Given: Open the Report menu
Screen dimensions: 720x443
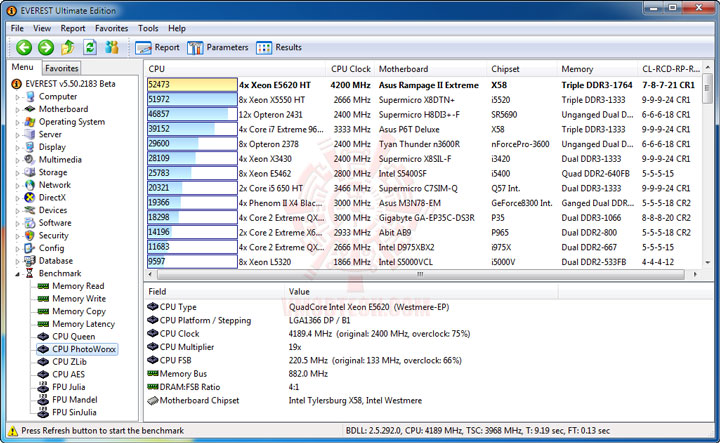Looking at the screenshot, I should click(73, 28).
